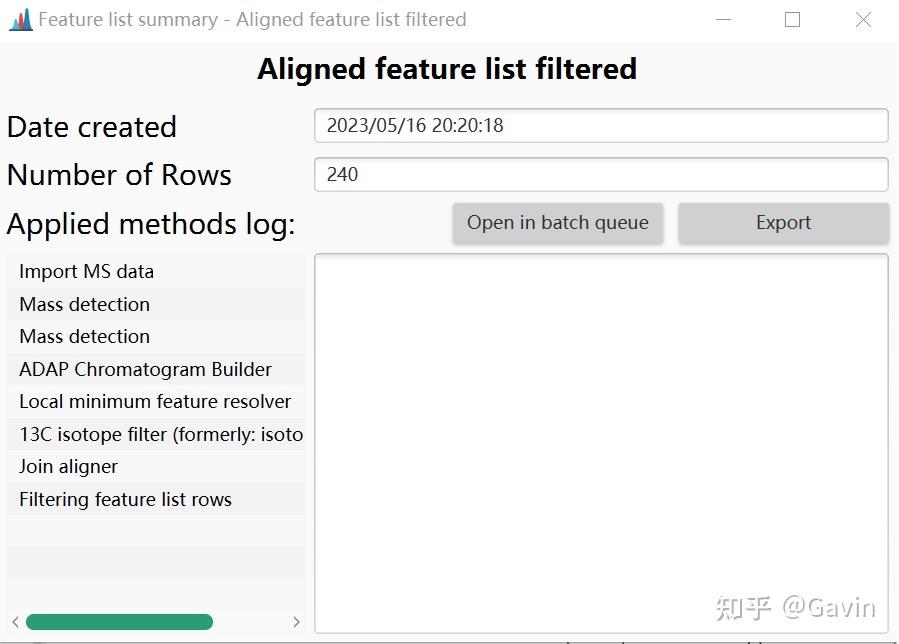899x644 pixels.
Task: Select the second Mass detection entry
Action: 84,337
